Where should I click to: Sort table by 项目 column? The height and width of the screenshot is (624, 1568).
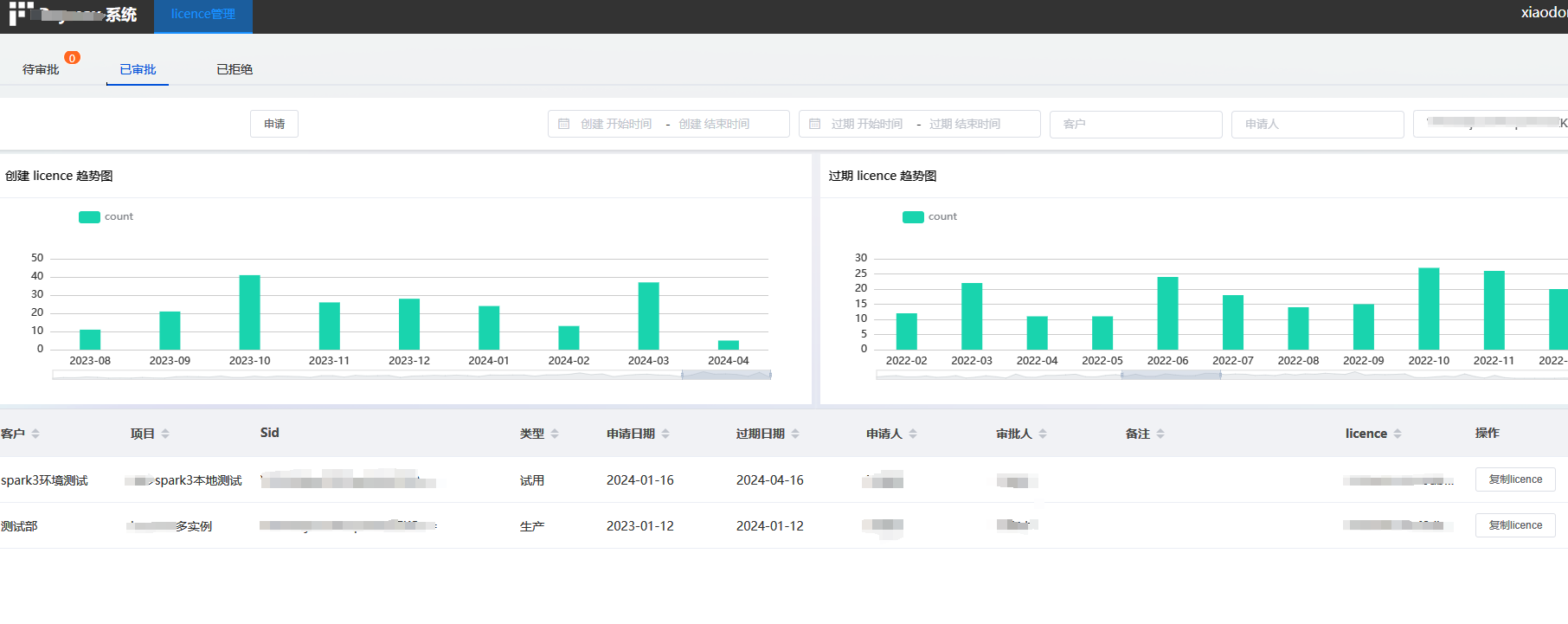pyautogui.click(x=165, y=434)
